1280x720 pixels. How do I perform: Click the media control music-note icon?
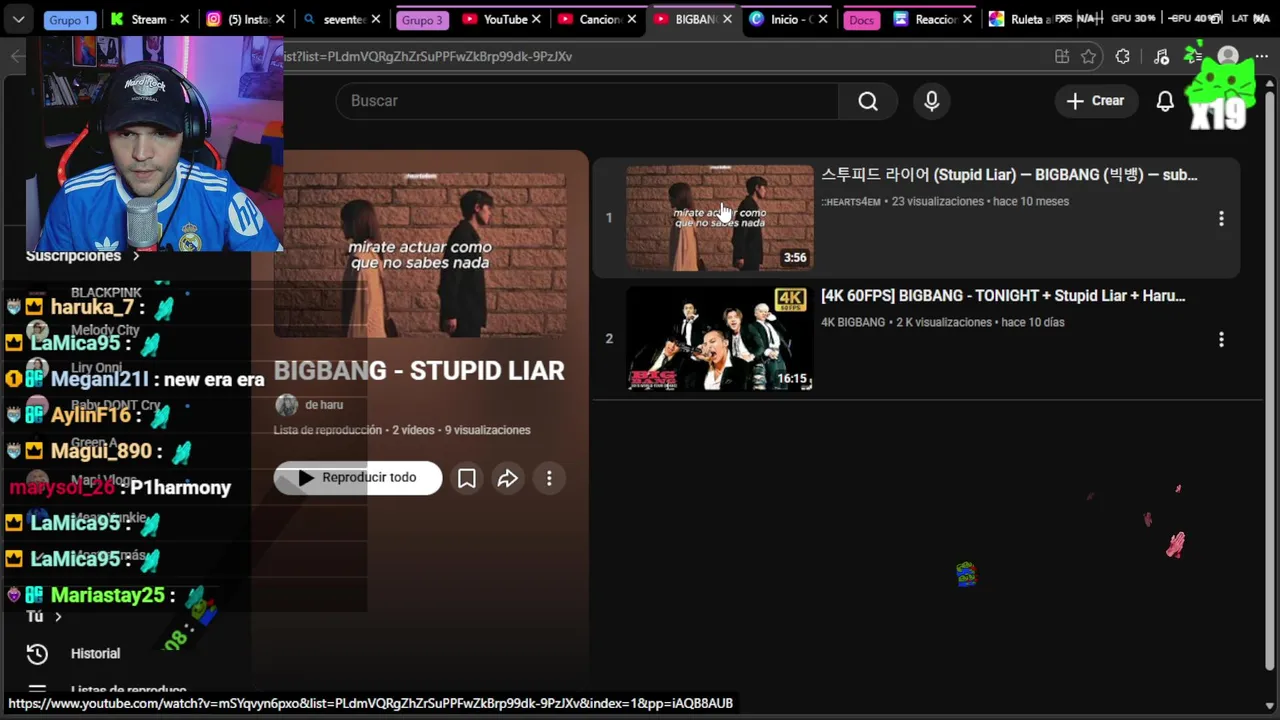click(x=1161, y=57)
